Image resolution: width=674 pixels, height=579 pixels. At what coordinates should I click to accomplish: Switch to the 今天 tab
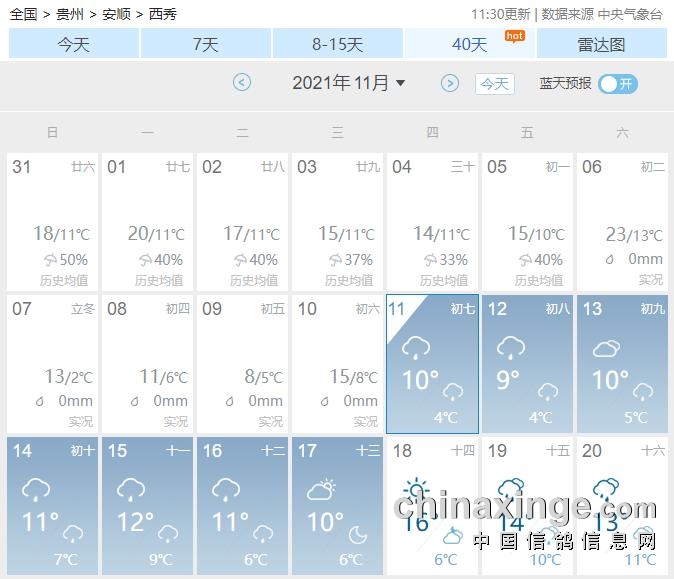click(x=74, y=44)
